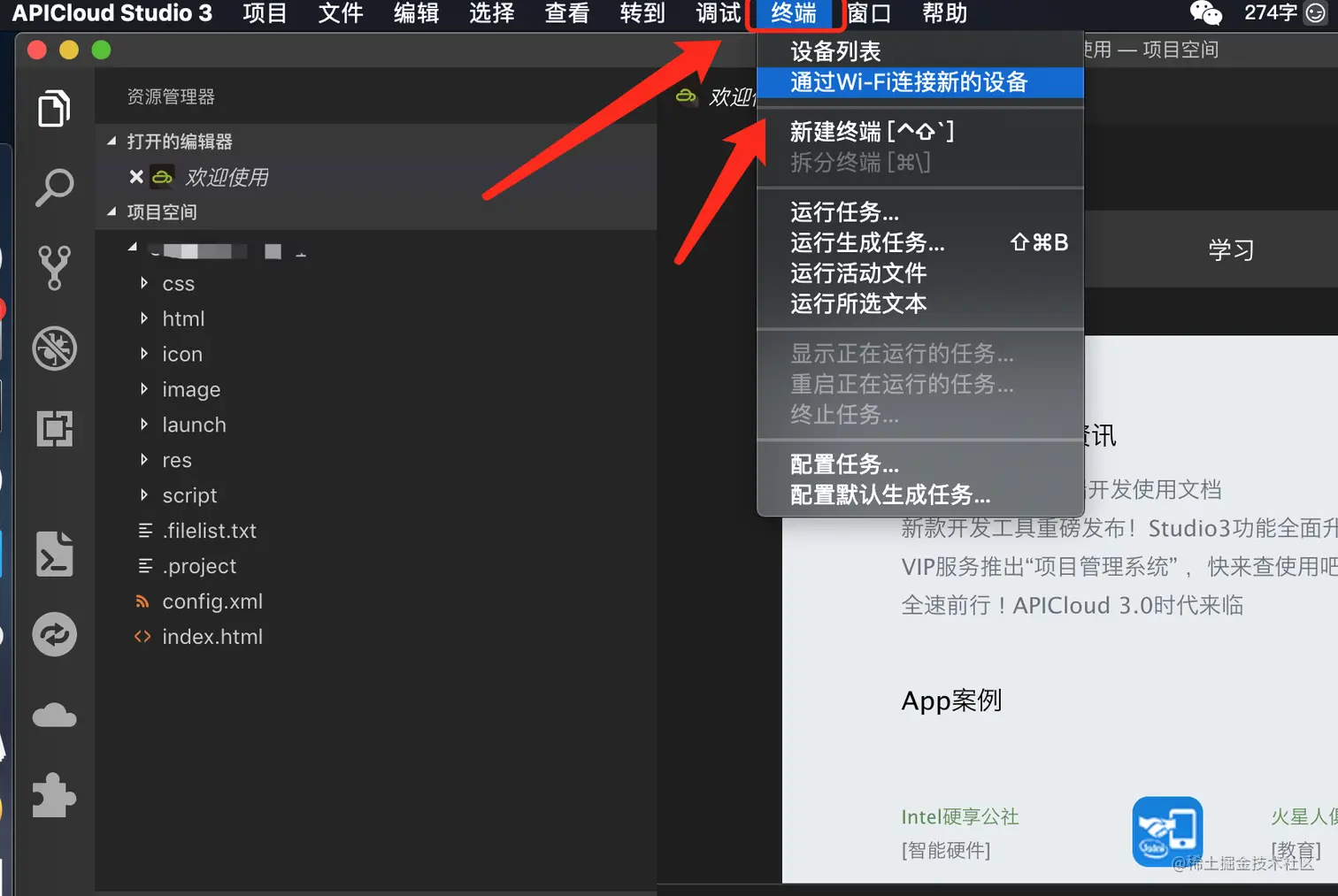Screen dimensions: 1338x896
Task: Close the 欢迎使用 editor with X
Action: coord(136,177)
